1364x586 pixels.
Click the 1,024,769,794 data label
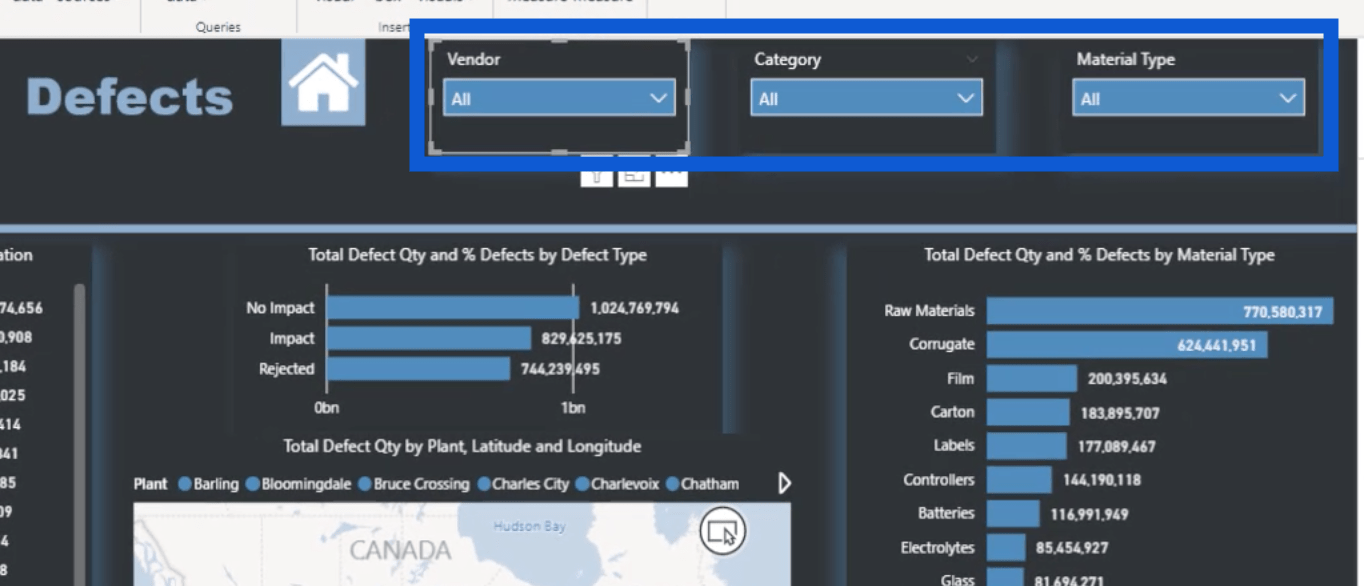pos(635,308)
